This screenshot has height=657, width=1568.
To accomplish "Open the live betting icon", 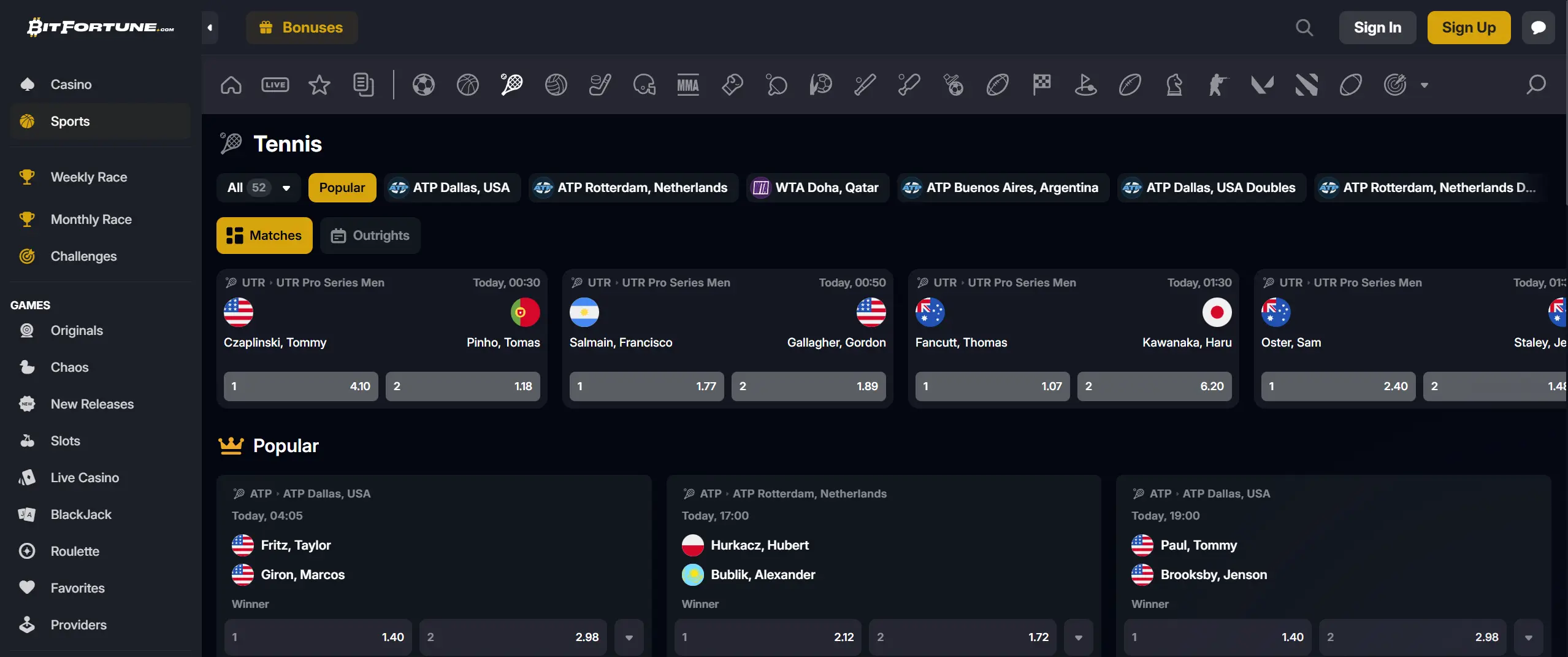I will (275, 85).
